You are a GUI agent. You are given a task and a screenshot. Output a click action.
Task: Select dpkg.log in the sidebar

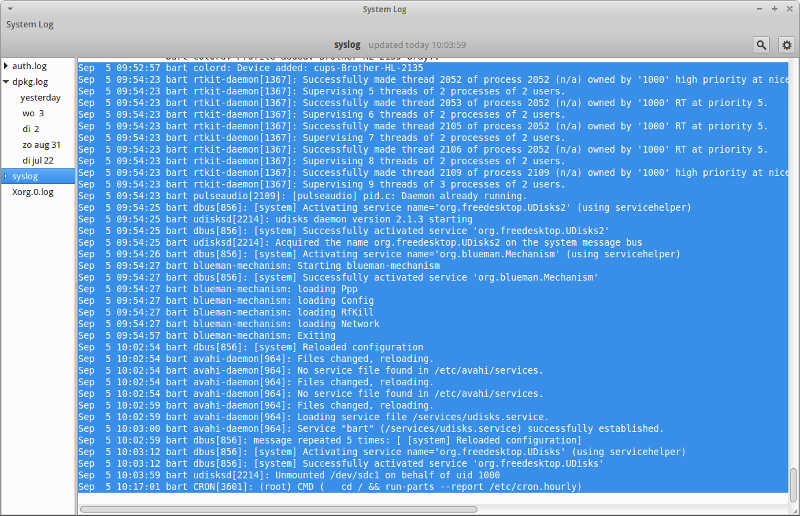click(x=30, y=82)
